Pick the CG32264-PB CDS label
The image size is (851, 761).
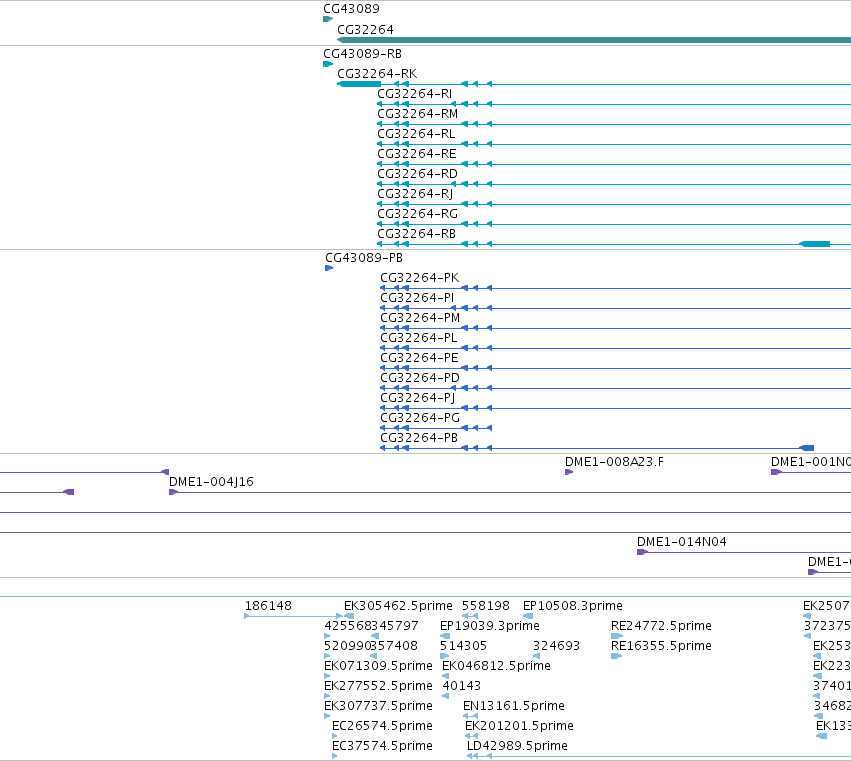pyautogui.click(x=419, y=438)
